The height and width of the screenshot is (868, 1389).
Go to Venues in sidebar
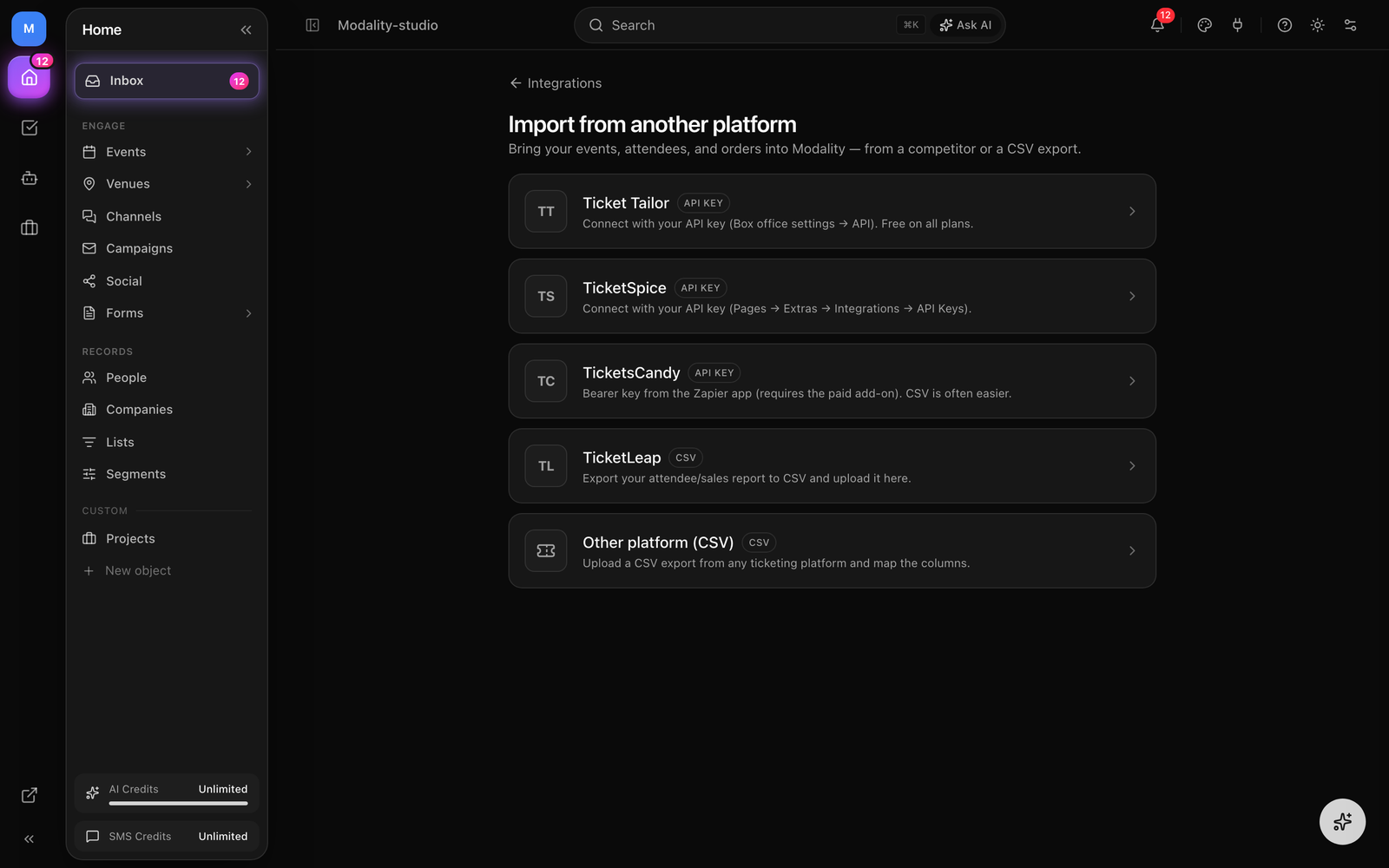[x=167, y=184]
